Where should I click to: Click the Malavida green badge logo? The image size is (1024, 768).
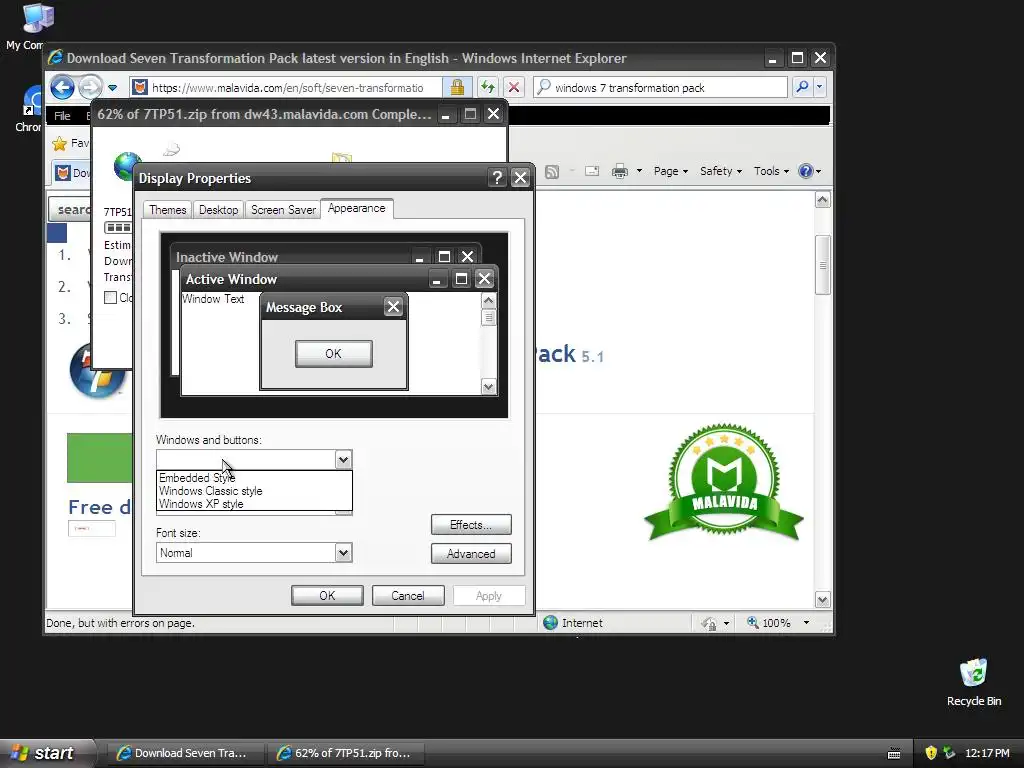tap(724, 483)
